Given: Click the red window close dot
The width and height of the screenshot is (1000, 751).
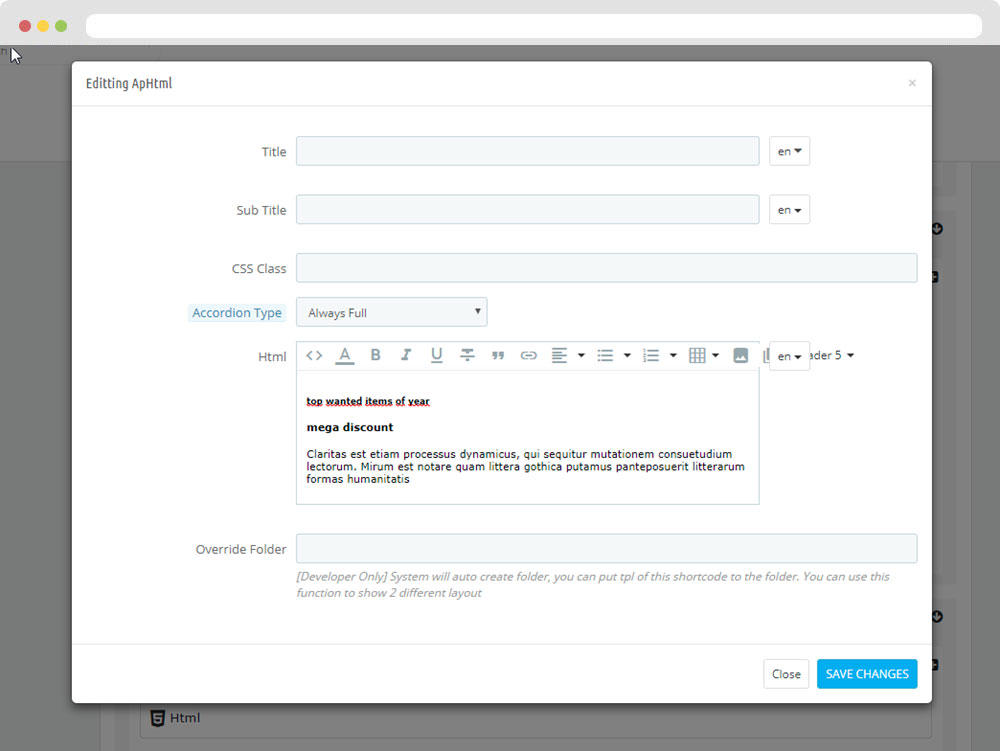Looking at the screenshot, I should pyautogui.click(x=25, y=26).
